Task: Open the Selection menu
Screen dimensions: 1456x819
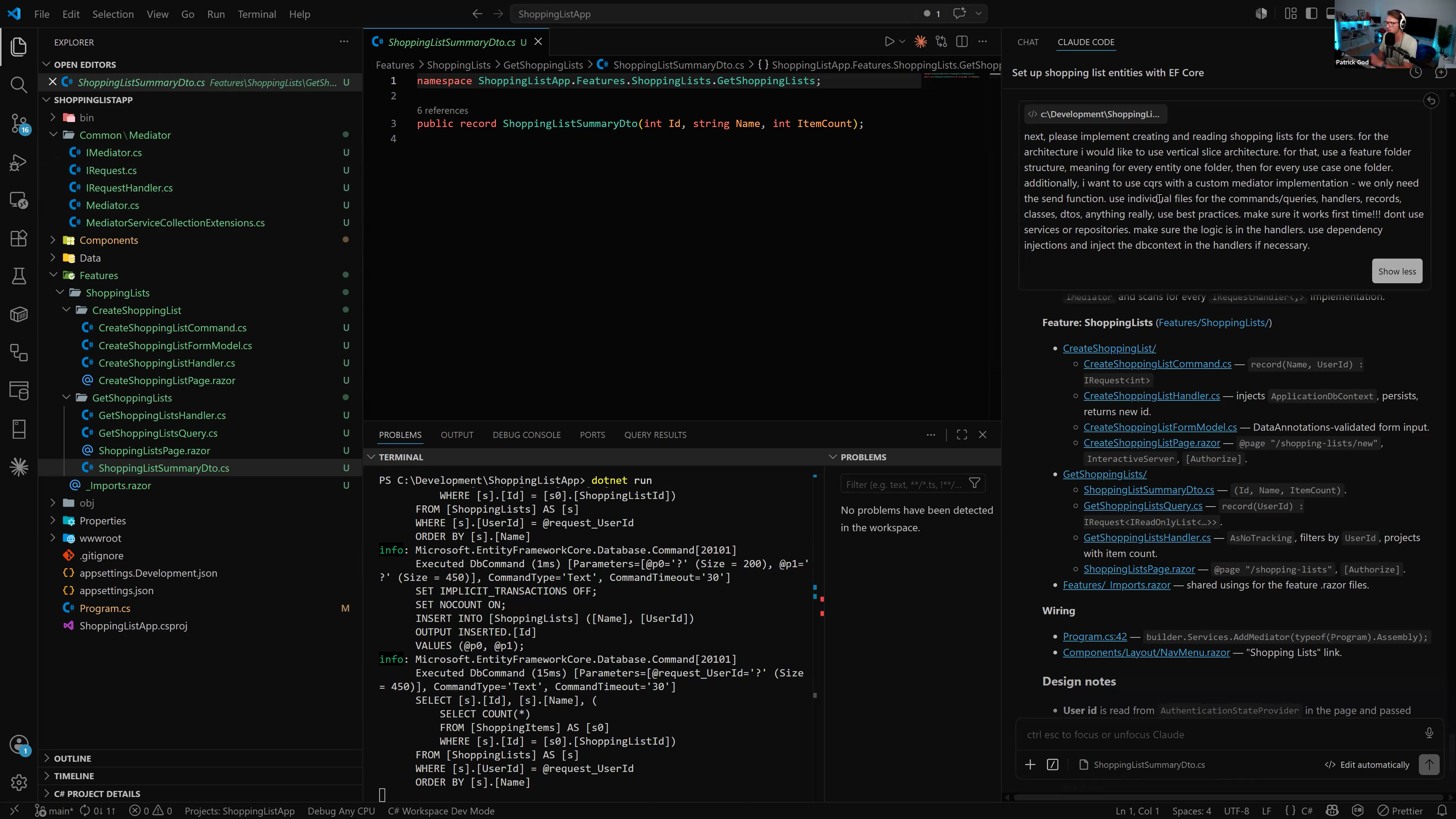Action: tap(113, 14)
